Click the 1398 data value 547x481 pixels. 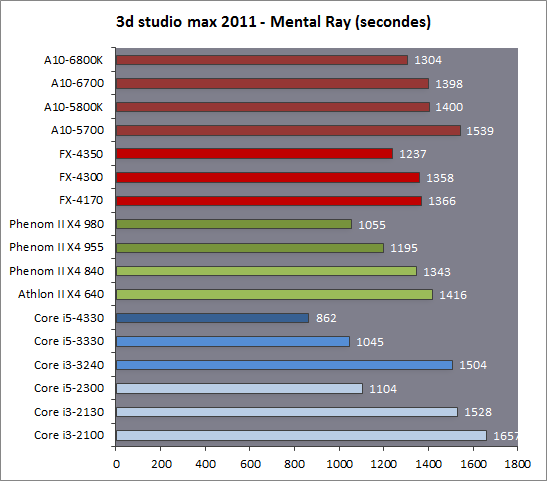click(x=449, y=84)
